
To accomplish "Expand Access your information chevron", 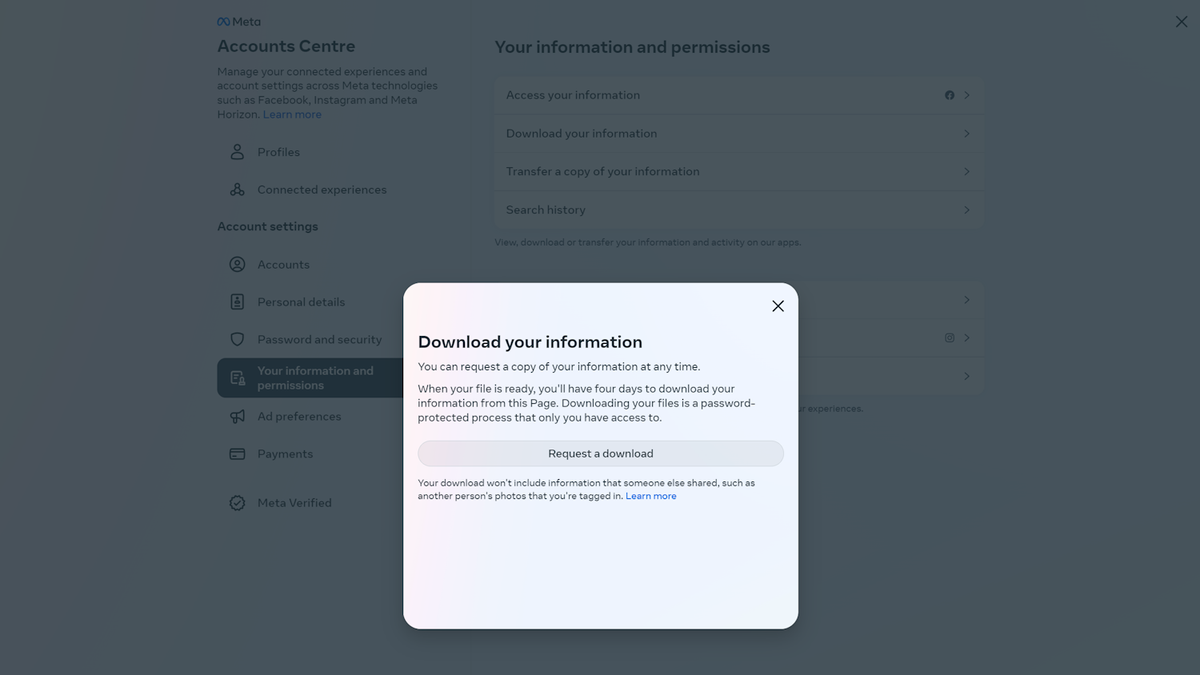I will 967,95.
